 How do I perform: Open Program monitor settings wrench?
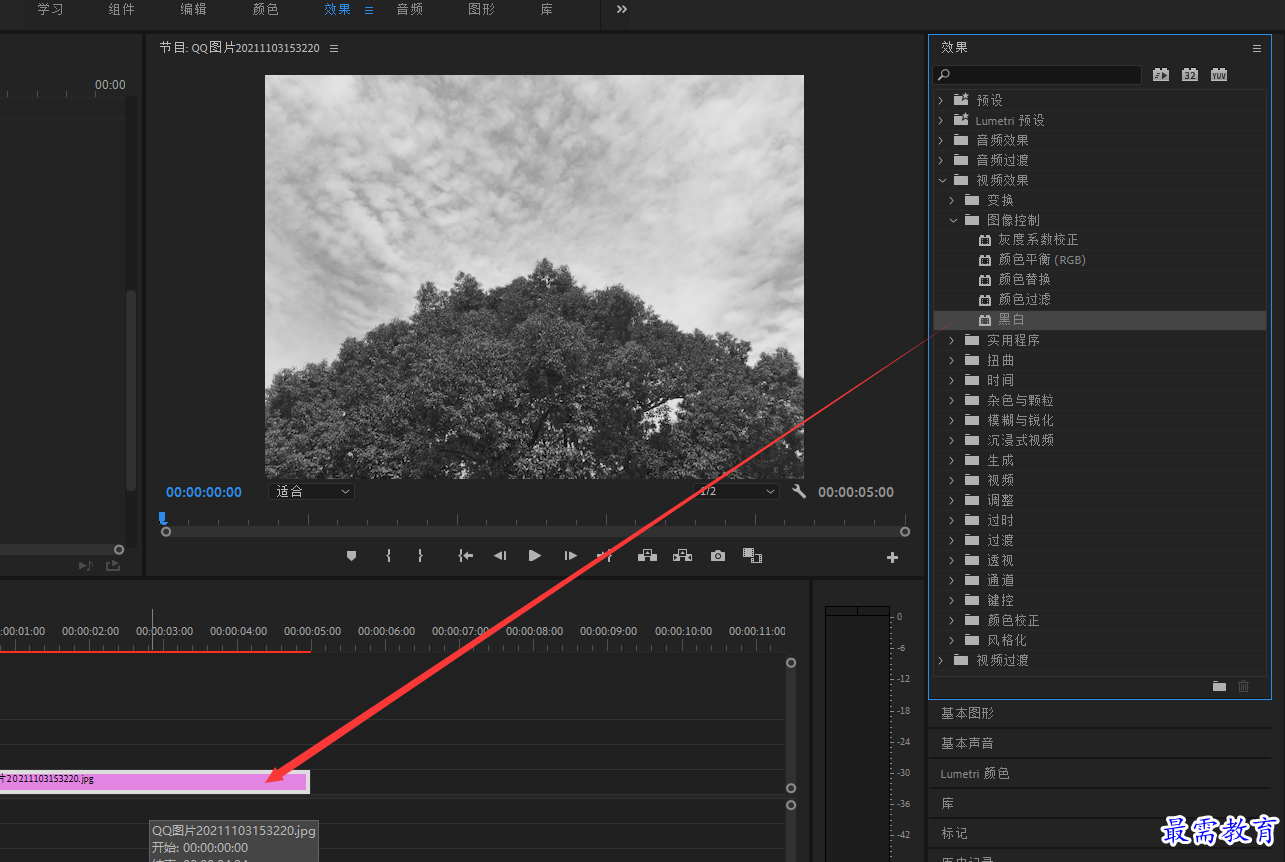(799, 491)
